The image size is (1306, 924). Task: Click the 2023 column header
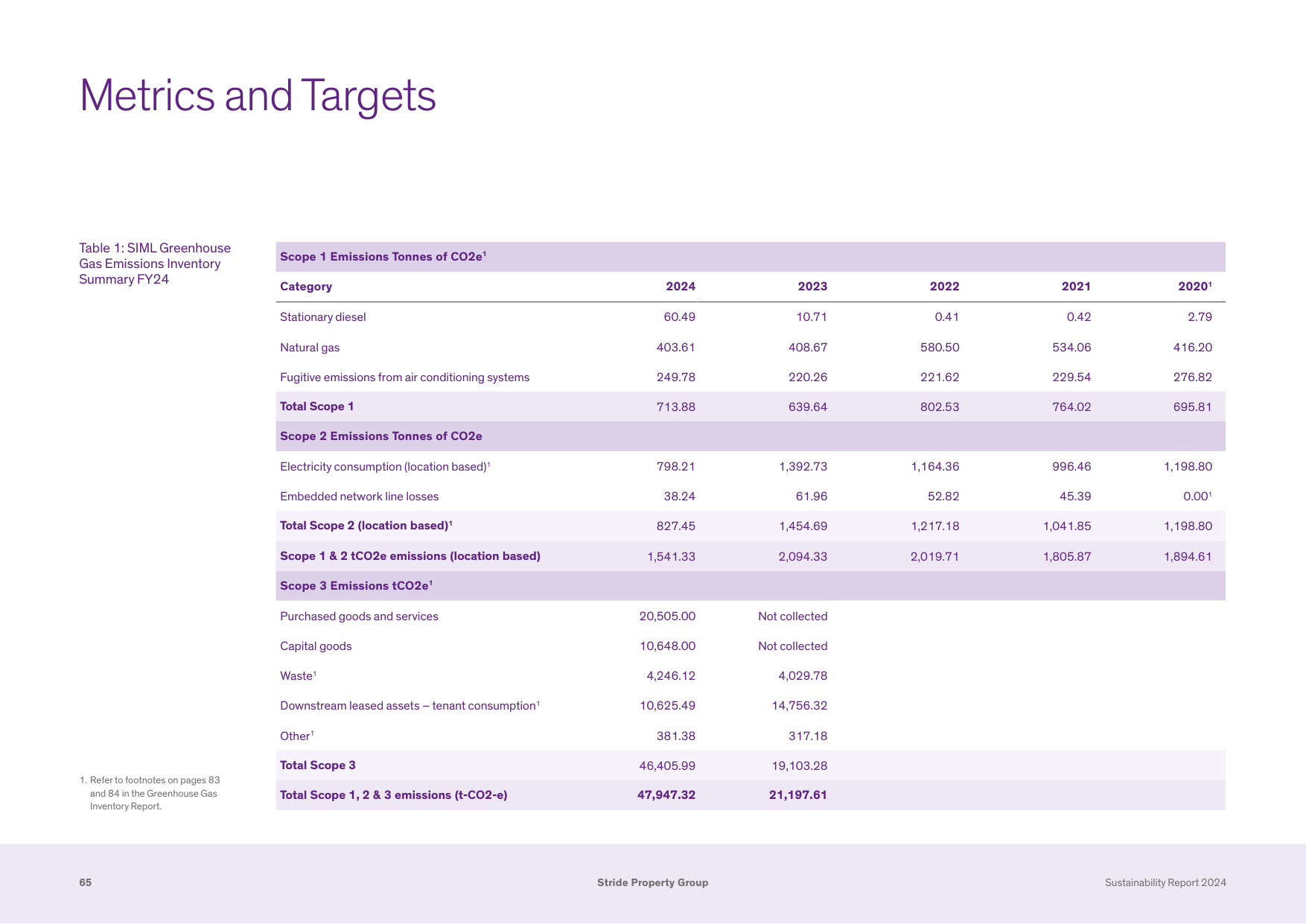tap(812, 287)
